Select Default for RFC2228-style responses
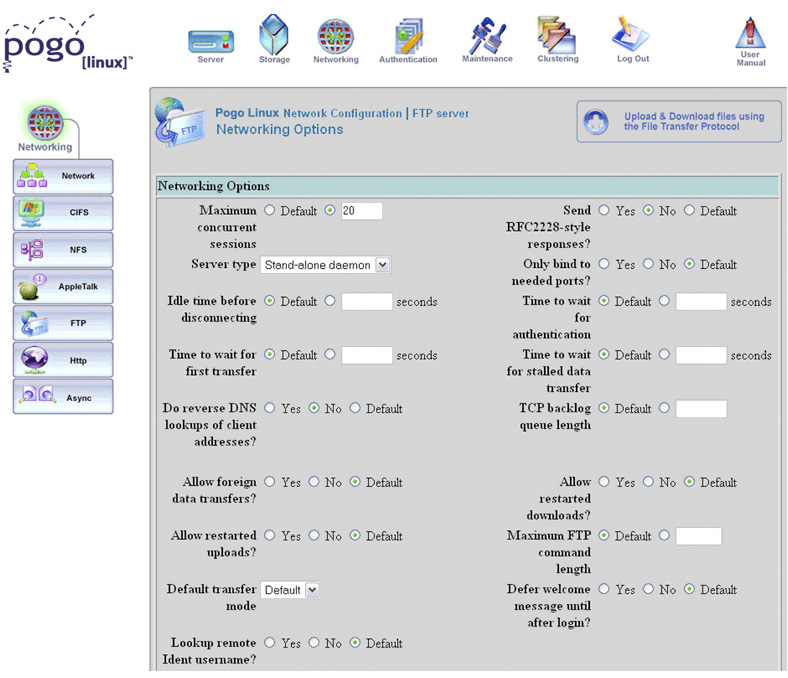Screen dimensions: 788x678 point(690,210)
